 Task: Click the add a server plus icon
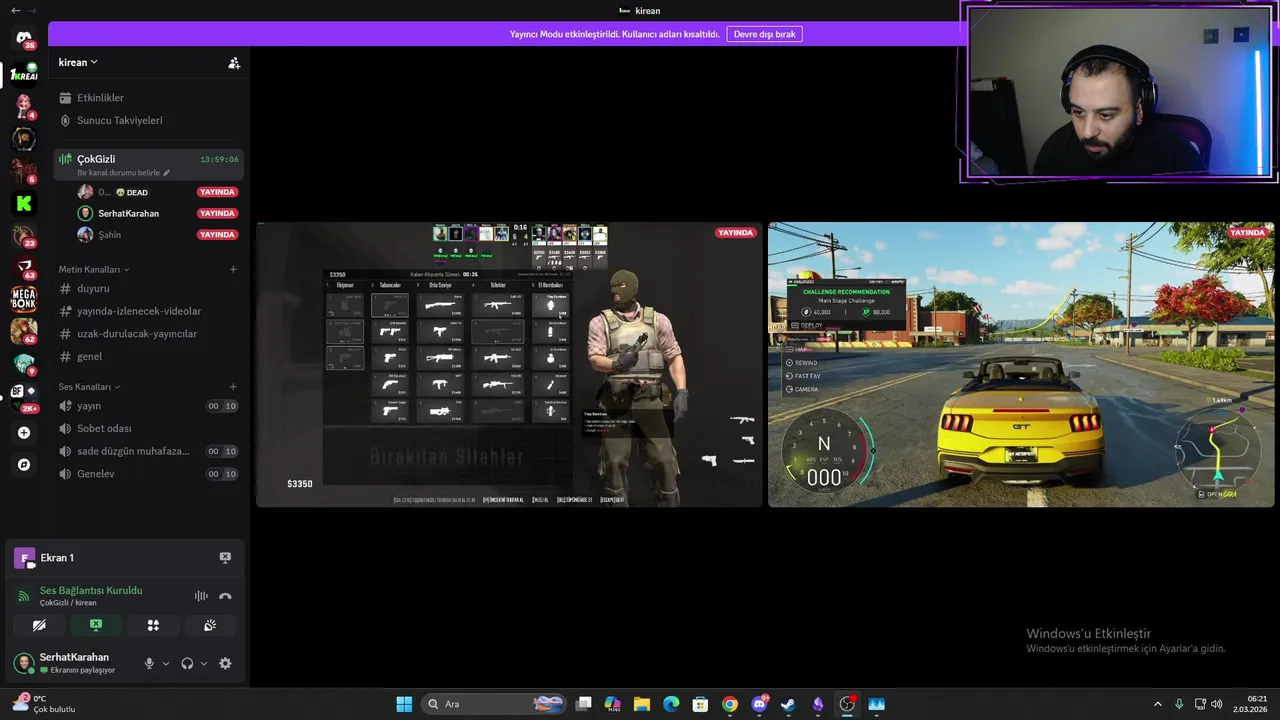pyautogui.click(x=24, y=433)
